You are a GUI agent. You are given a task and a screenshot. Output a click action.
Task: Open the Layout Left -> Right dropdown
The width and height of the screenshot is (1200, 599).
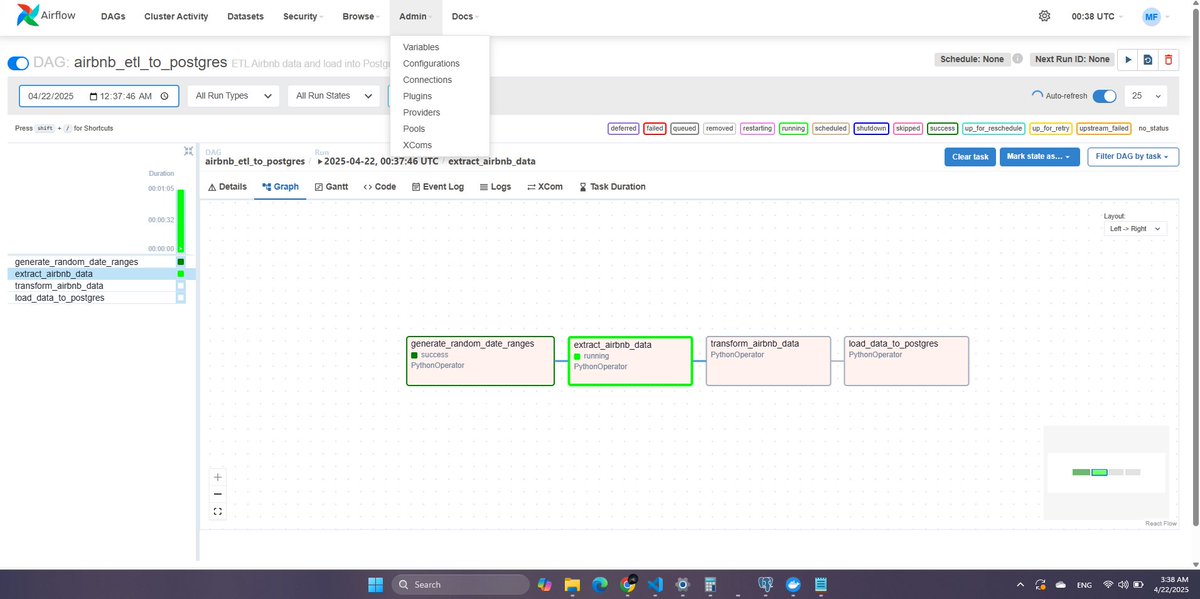1134,228
